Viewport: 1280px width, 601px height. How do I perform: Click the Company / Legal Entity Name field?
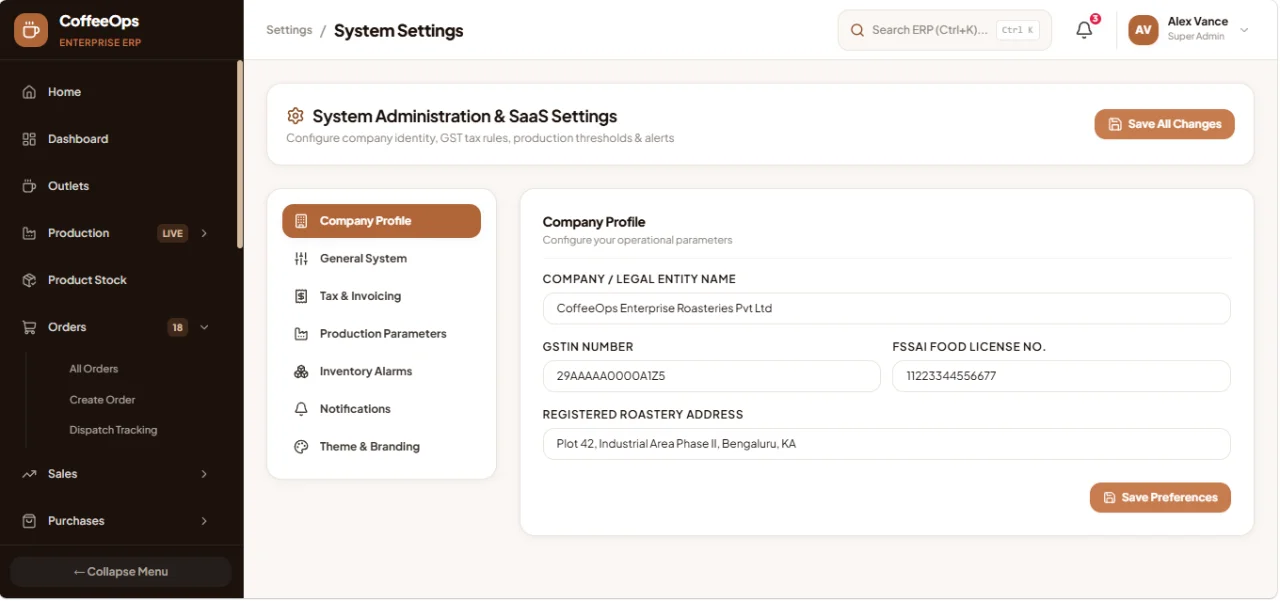(x=886, y=308)
